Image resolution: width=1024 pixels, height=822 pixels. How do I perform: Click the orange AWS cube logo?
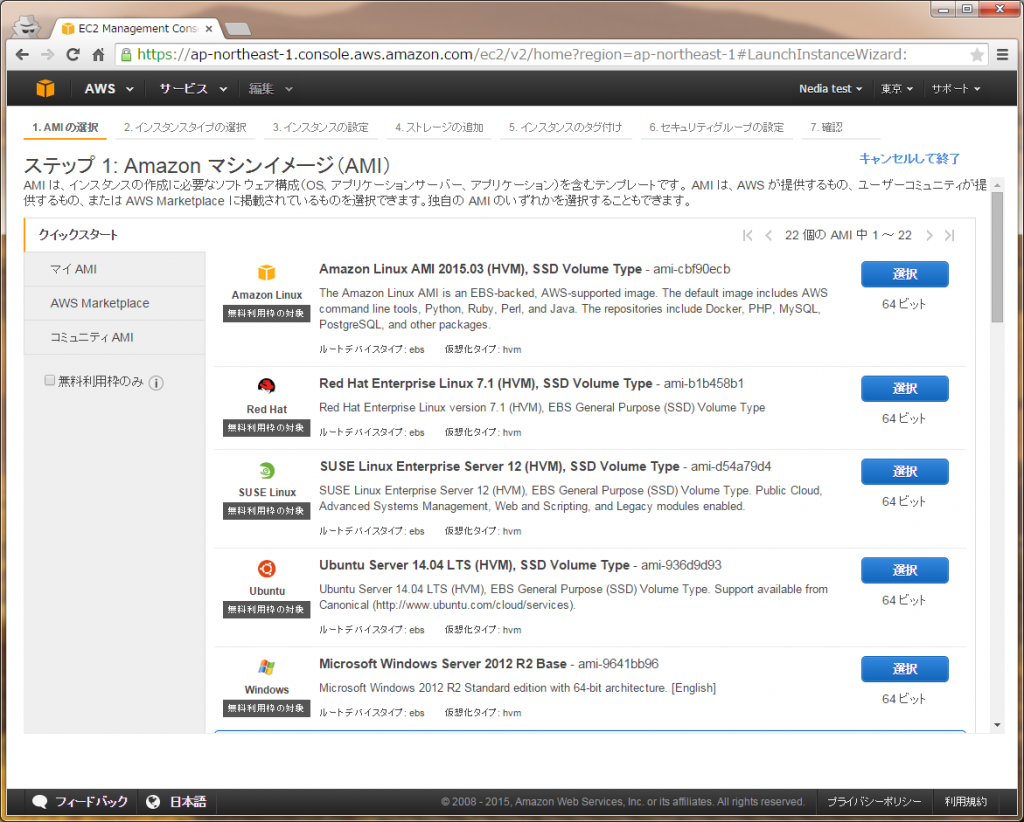46,88
